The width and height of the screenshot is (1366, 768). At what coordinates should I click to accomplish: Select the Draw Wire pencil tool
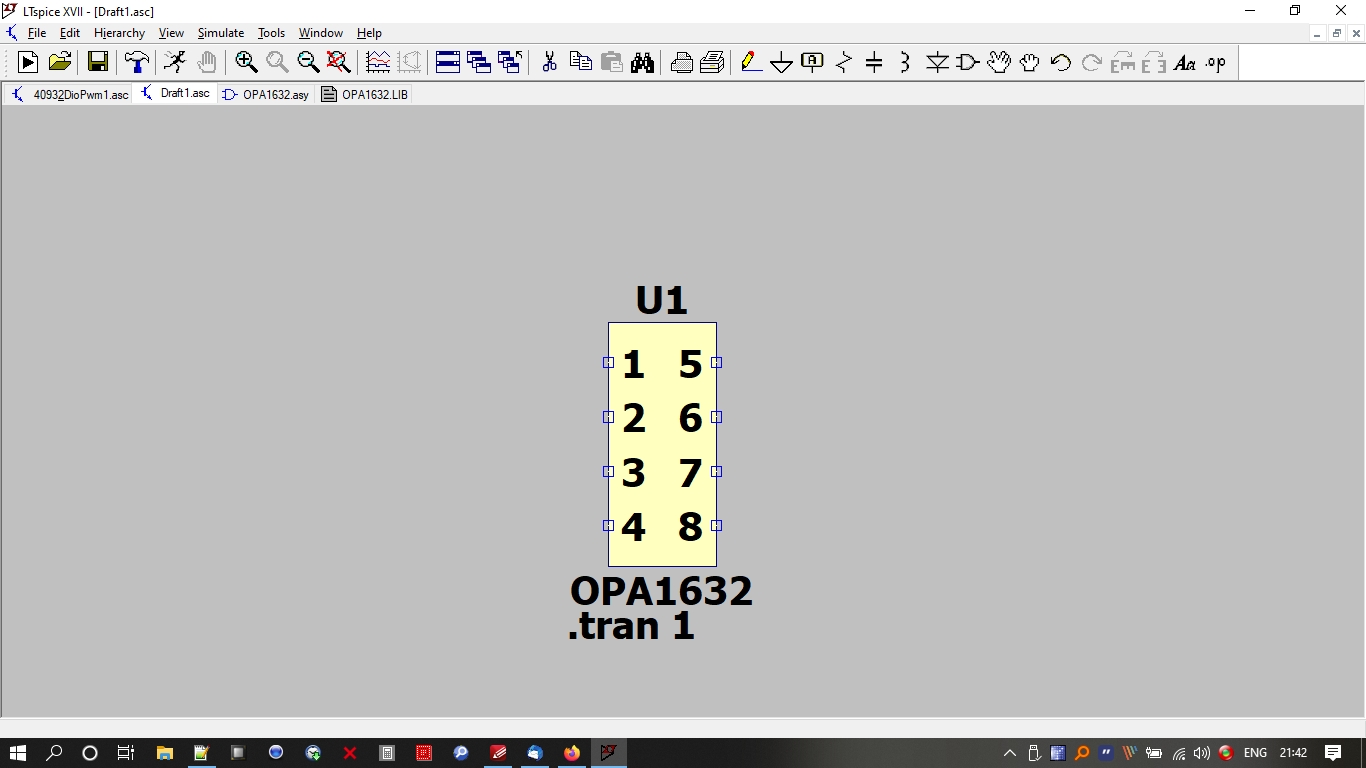751,63
